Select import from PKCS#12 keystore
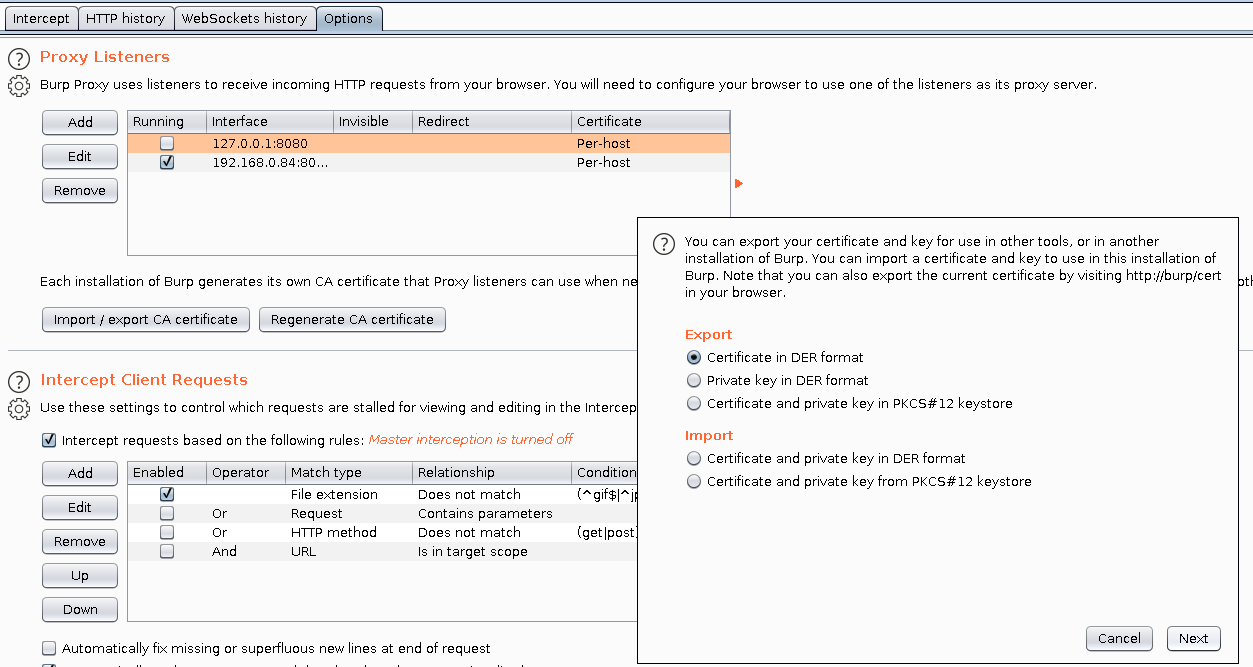1253x667 pixels. 694,481
